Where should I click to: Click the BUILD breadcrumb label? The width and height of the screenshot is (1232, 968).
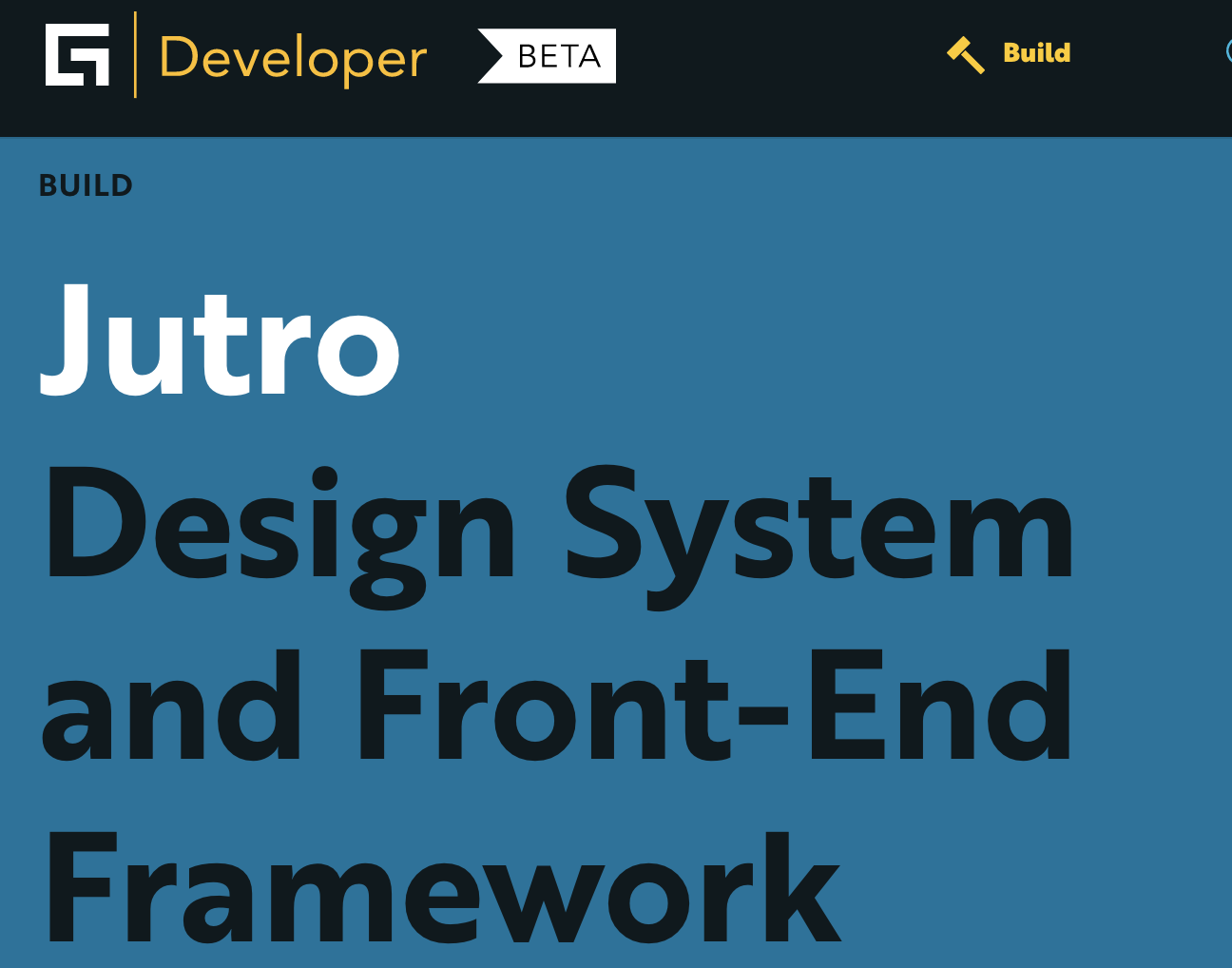86,185
